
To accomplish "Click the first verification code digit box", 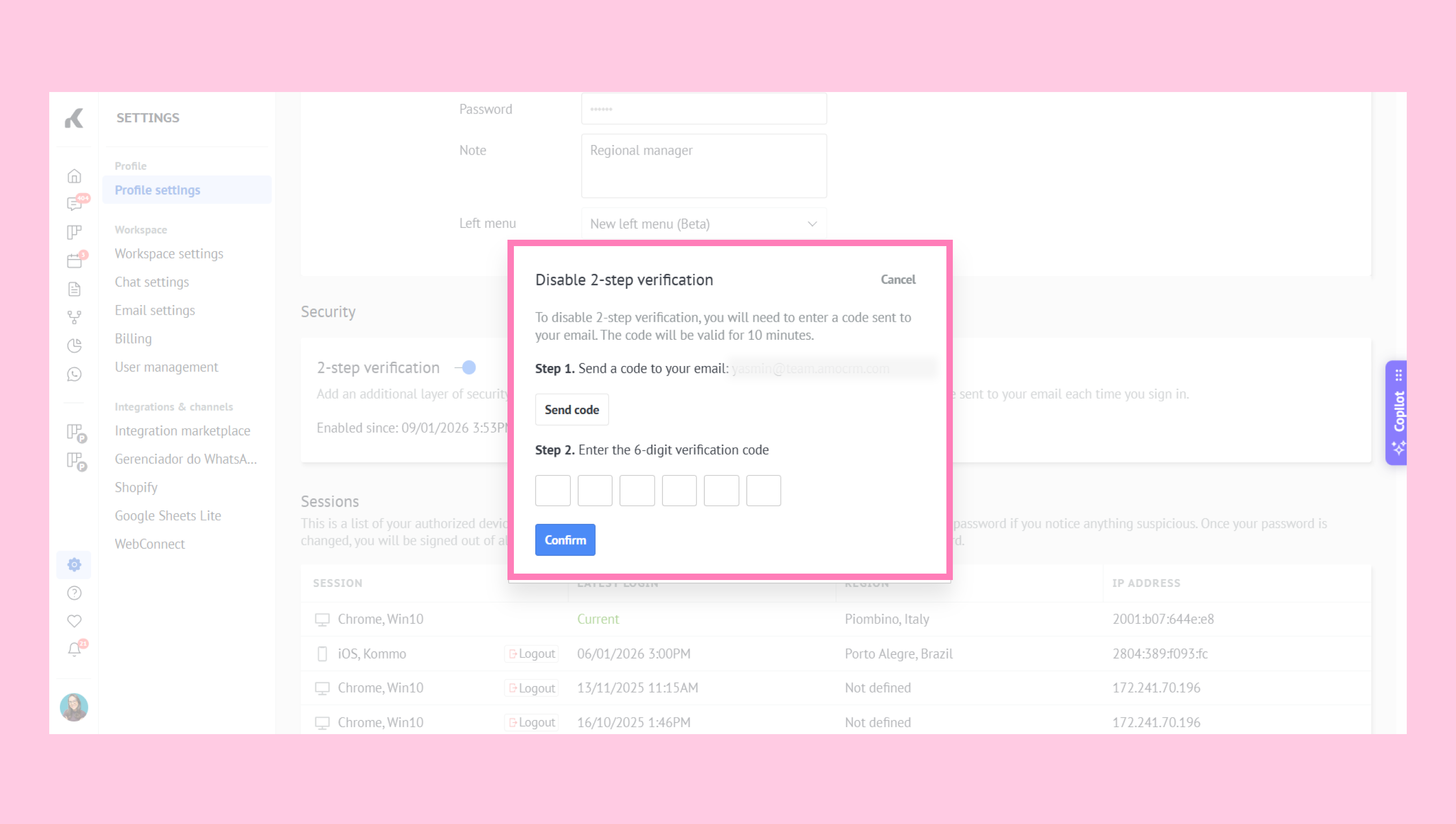I will pos(552,491).
